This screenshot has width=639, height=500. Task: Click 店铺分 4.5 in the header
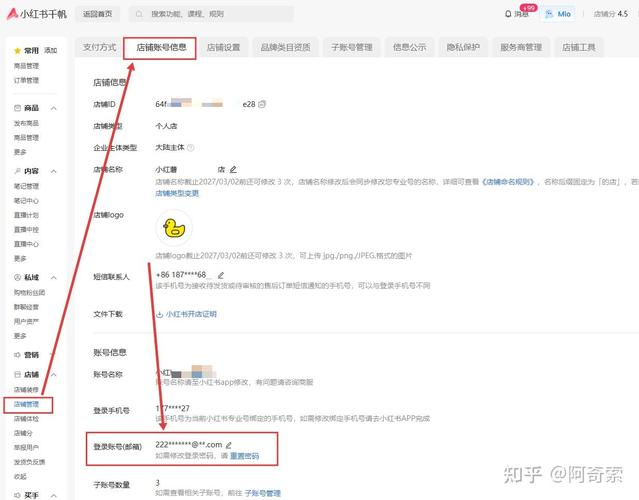(x=610, y=14)
